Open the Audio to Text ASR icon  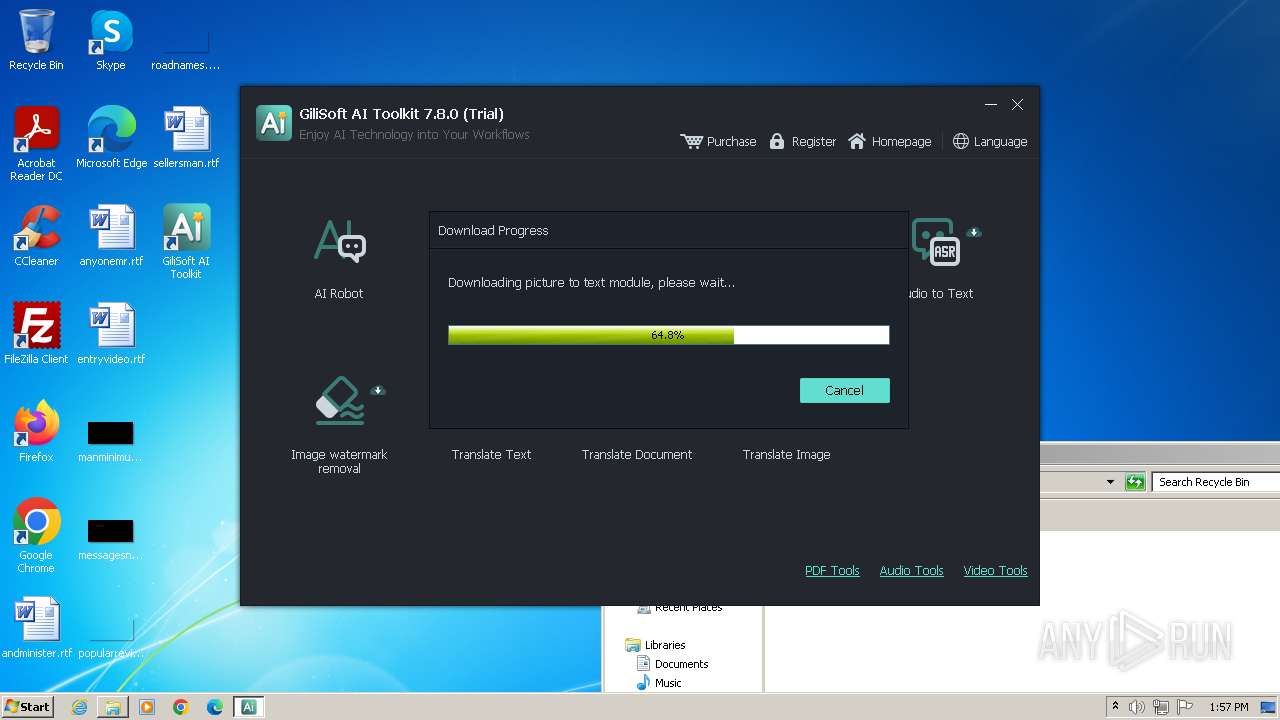tap(937, 242)
